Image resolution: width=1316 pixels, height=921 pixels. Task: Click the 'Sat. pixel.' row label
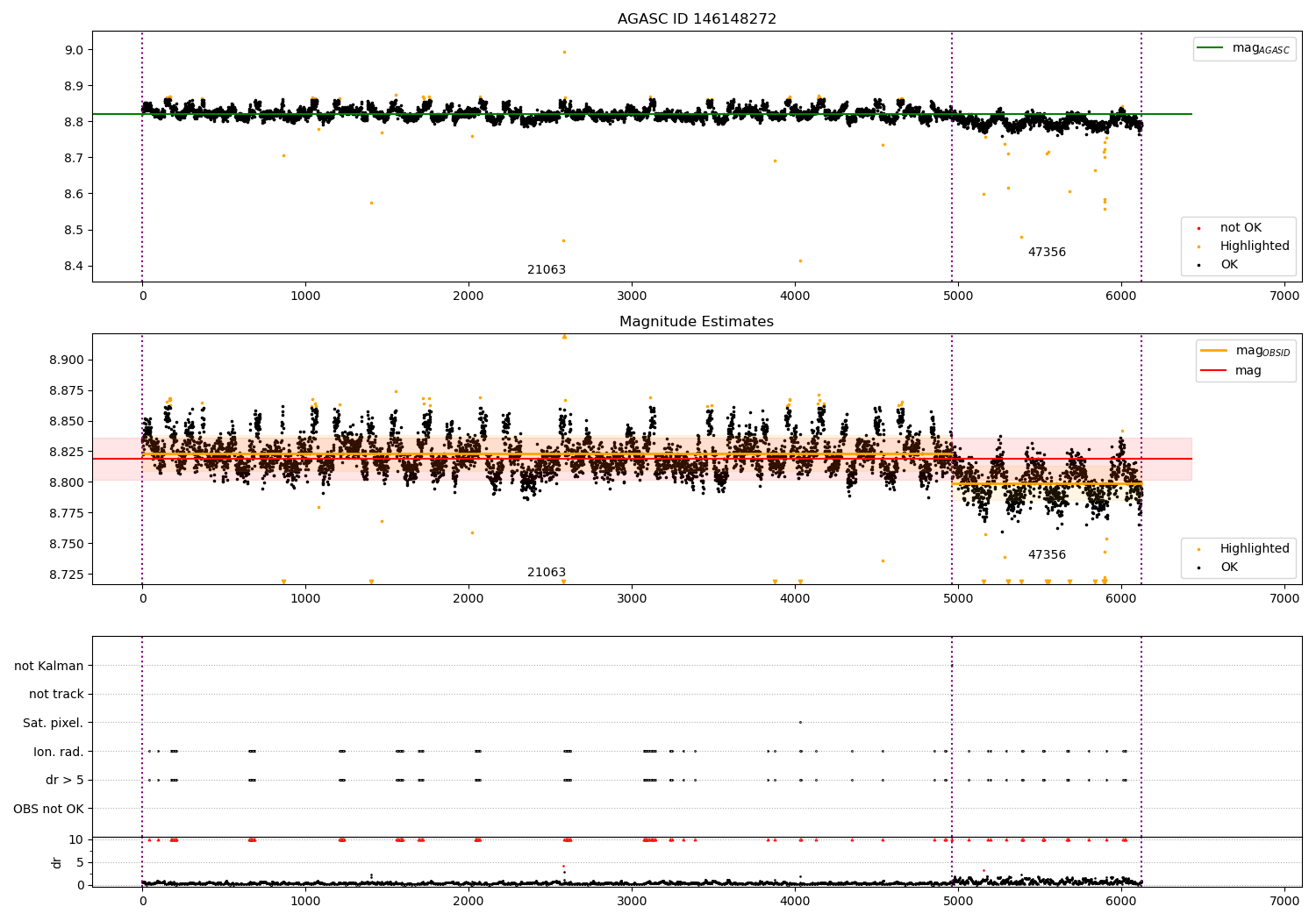pyautogui.click(x=54, y=724)
